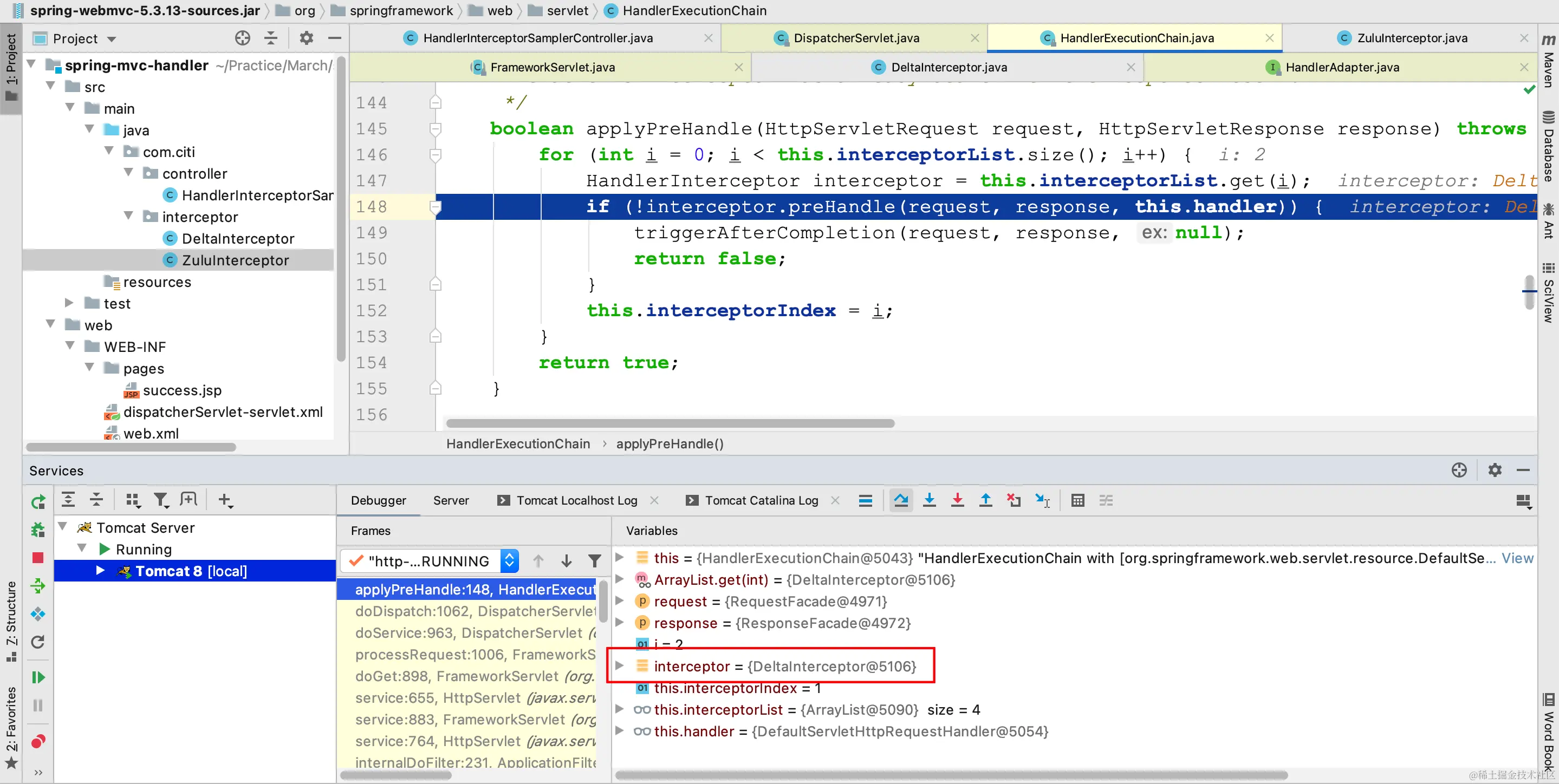
Task: Open the thread selector dropdown
Action: point(510,561)
